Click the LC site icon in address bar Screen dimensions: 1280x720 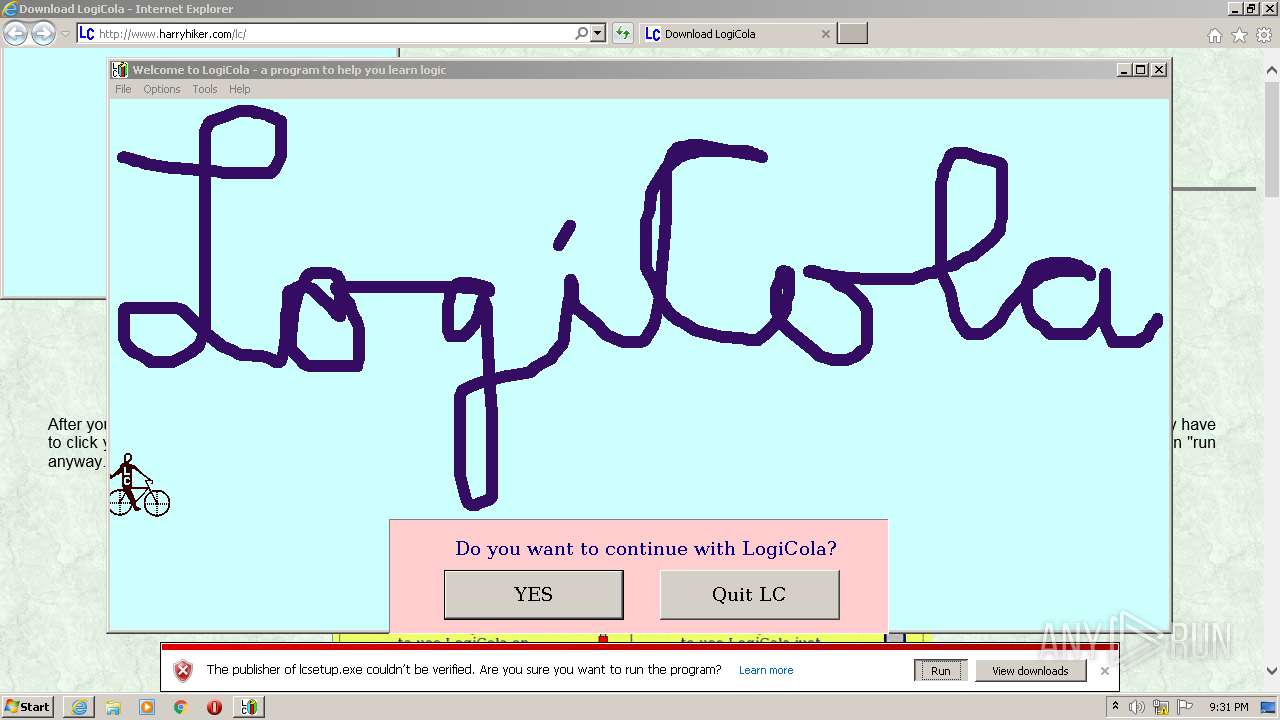pyautogui.click(x=87, y=34)
